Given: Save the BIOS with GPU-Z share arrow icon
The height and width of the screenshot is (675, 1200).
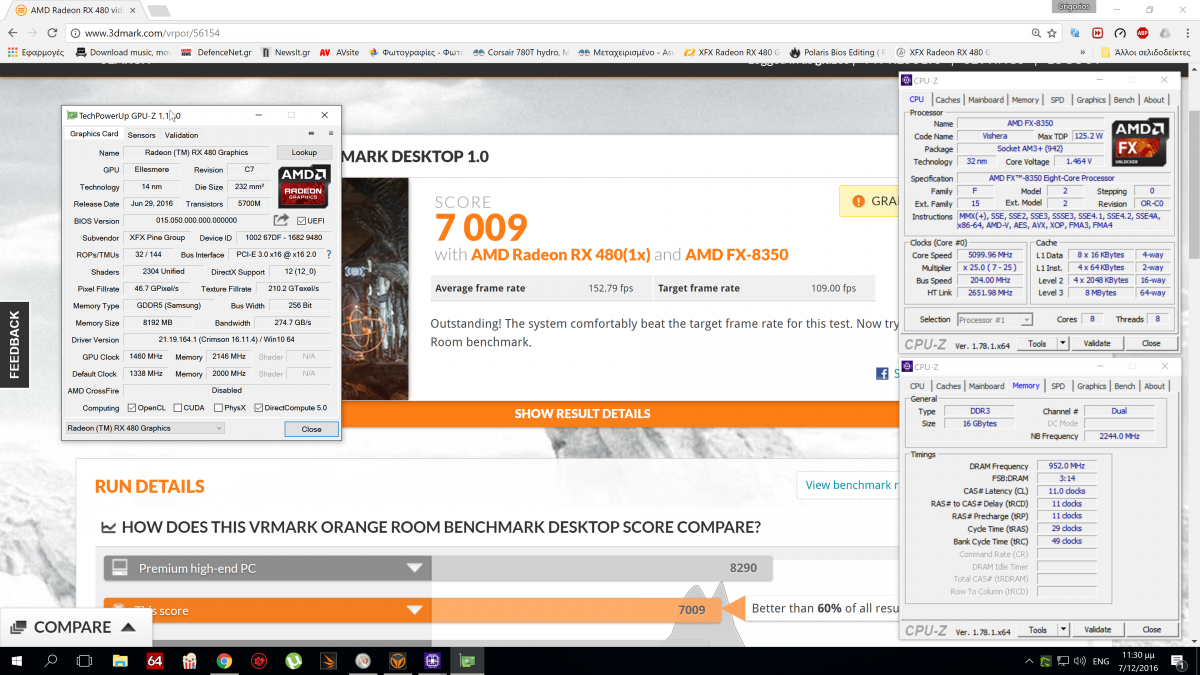Looking at the screenshot, I should coord(281,220).
